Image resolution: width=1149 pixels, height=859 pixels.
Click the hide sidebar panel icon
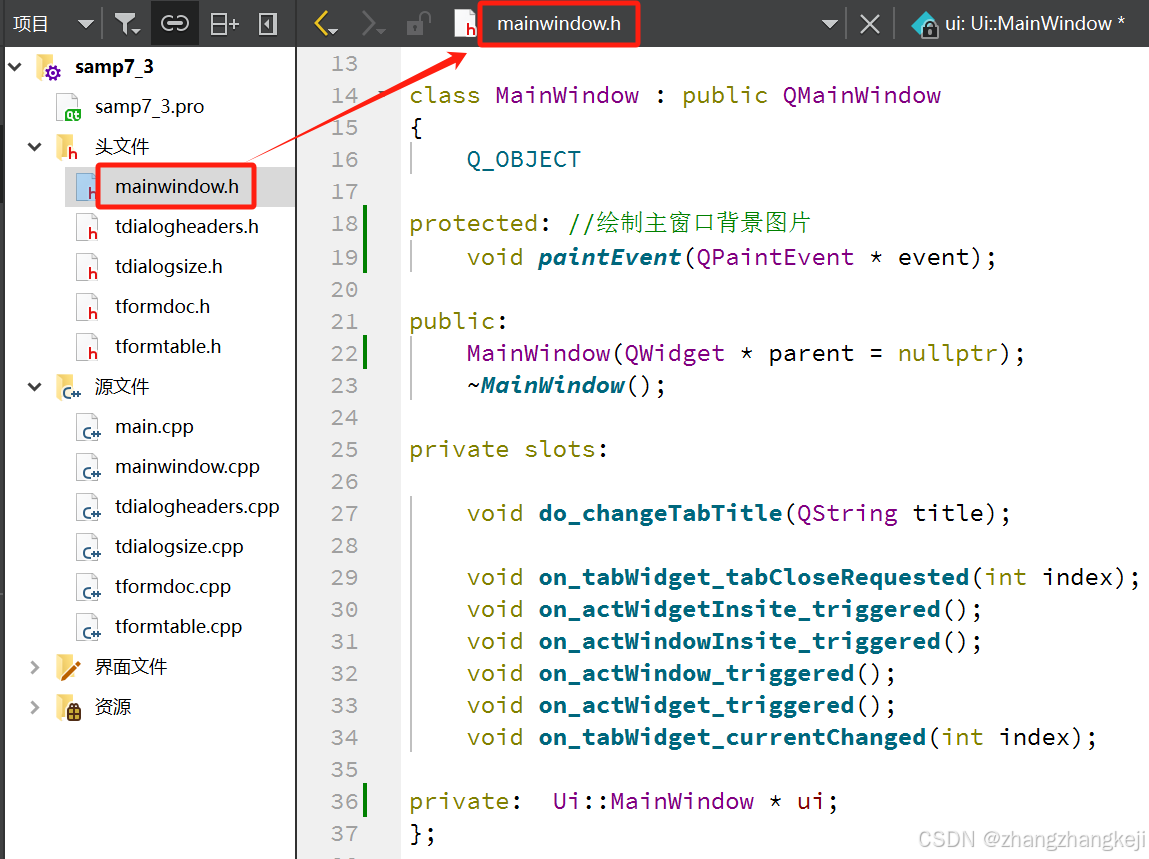coord(268,24)
